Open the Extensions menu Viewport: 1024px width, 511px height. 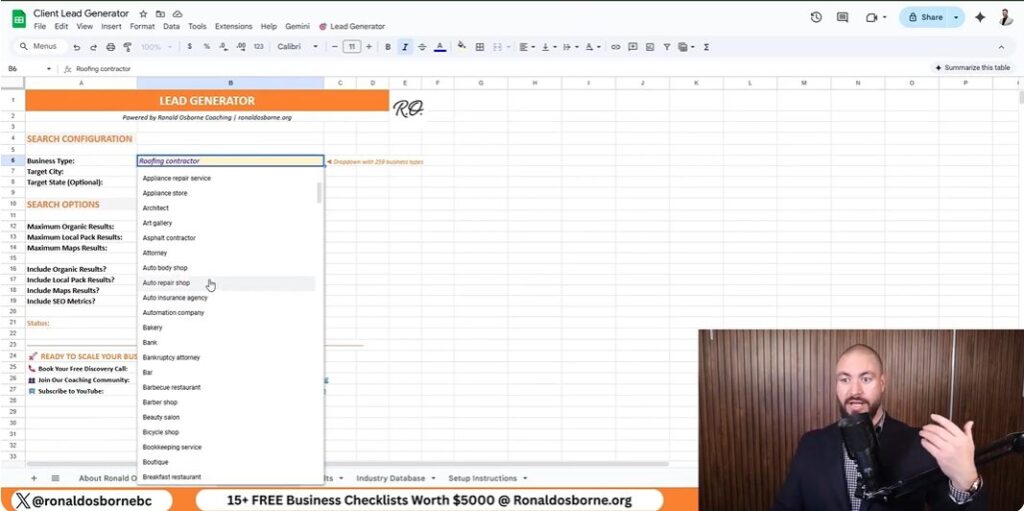click(x=233, y=27)
